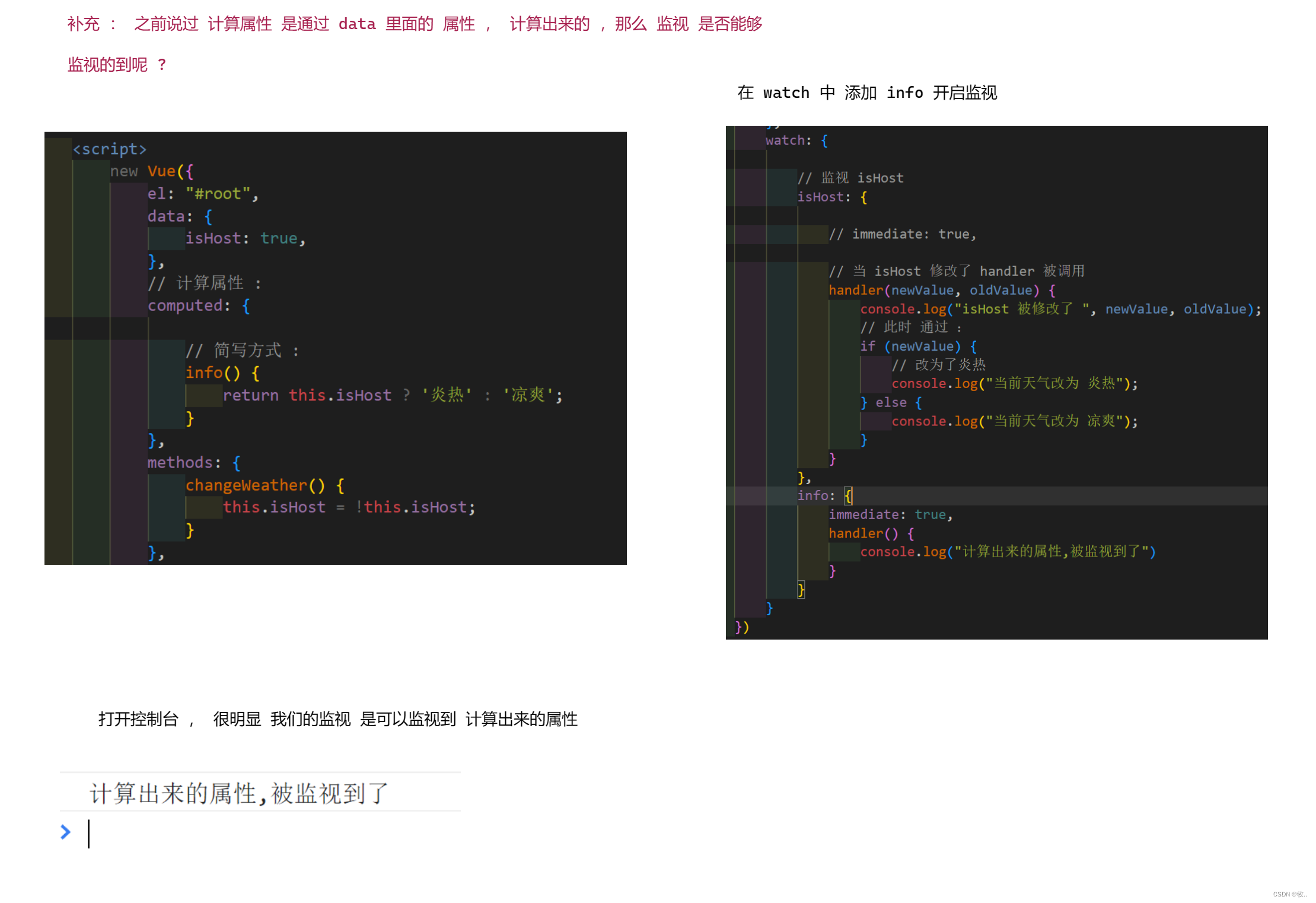The height and width of the screenshot is (903, 1316).
Task: Click the 'watch: {' line in right code
Action: 796,141
